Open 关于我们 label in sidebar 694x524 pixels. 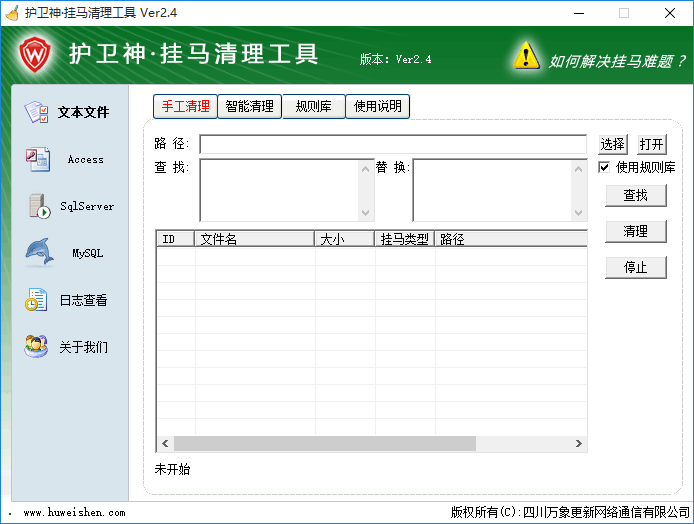[x=83, y=347]
